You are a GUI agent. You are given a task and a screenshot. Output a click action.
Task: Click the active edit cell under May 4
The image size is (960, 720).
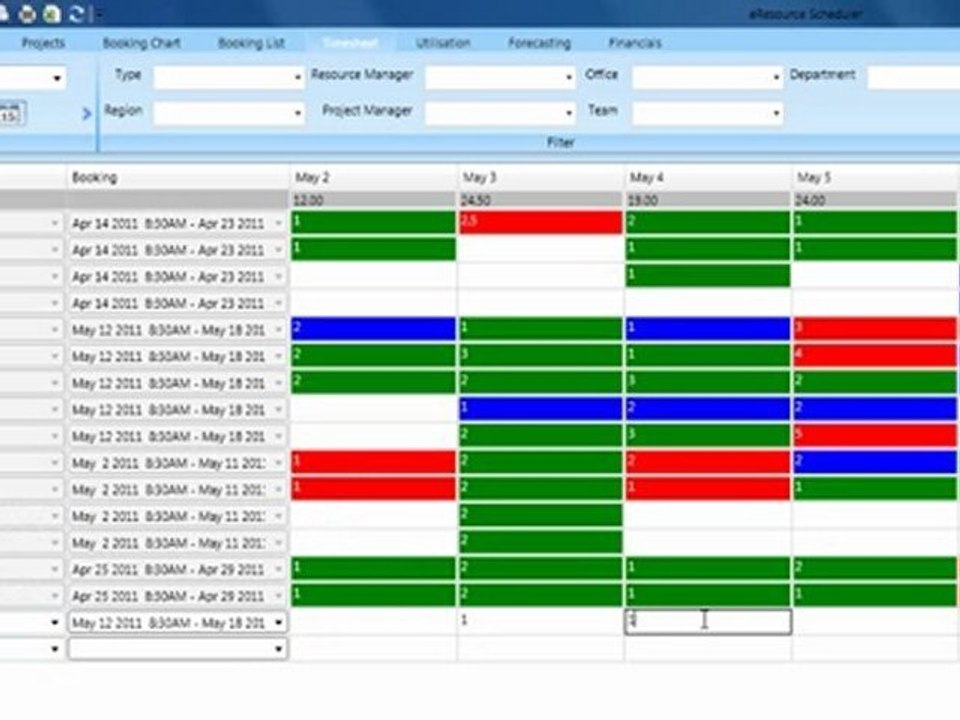(708, 621)
